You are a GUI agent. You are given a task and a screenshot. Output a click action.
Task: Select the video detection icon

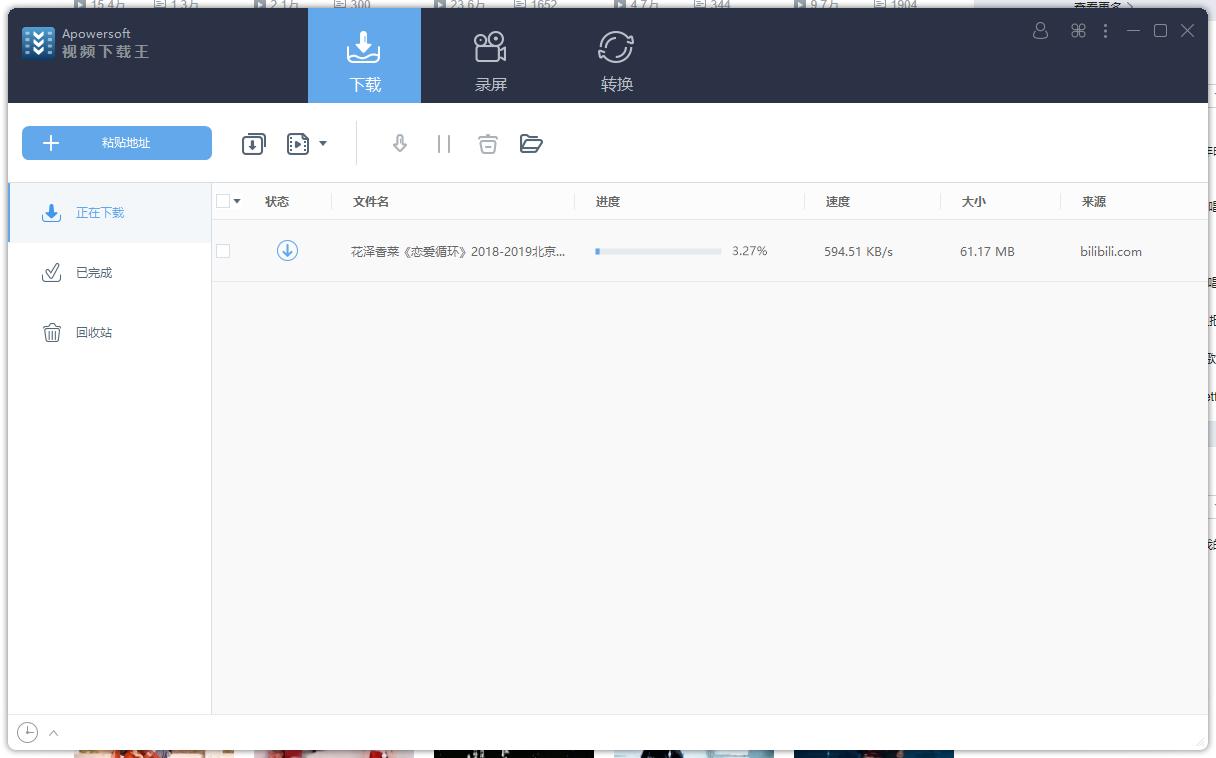pos(297,143)
